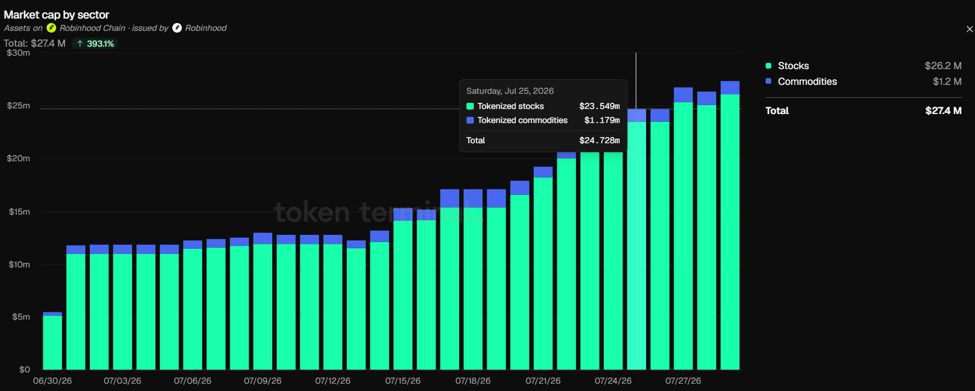Select the last bar on the right

[730, 226]
